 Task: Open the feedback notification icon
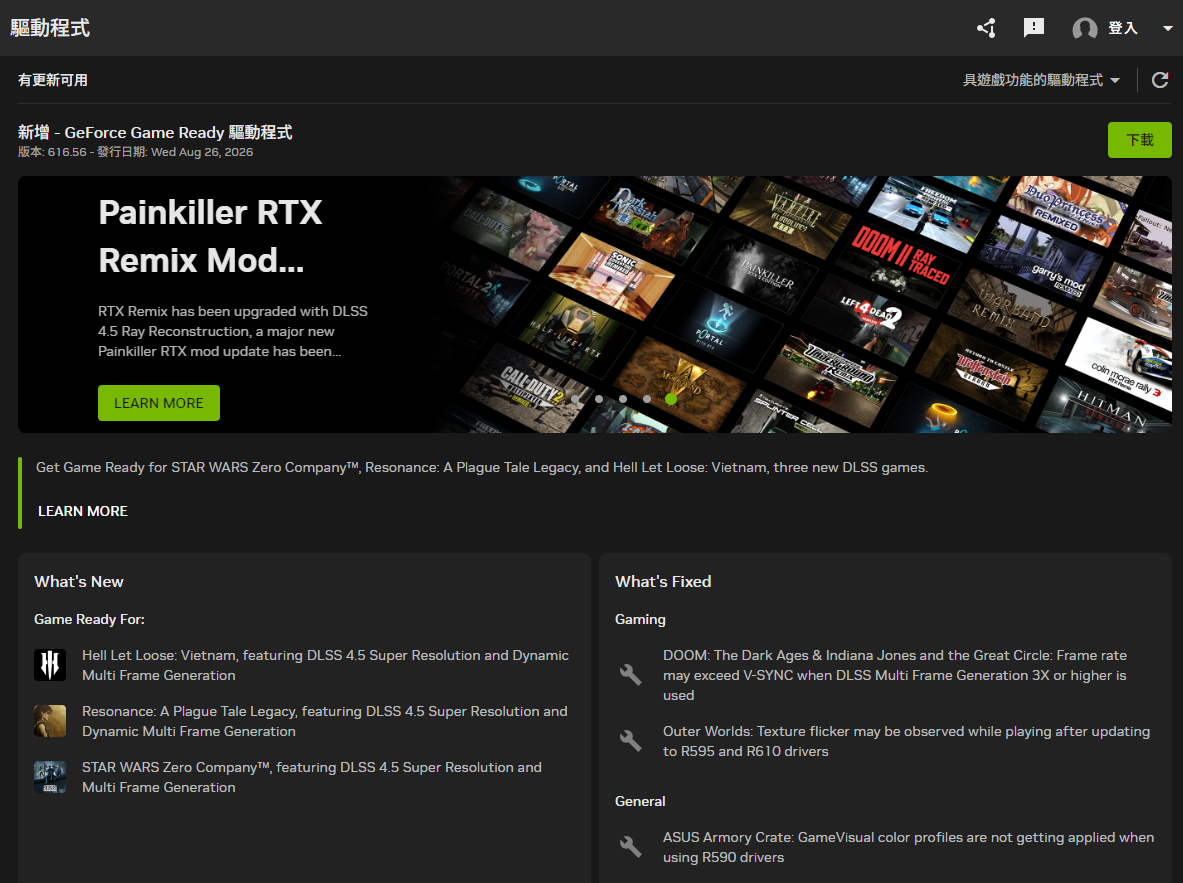tap(1034, 28)
